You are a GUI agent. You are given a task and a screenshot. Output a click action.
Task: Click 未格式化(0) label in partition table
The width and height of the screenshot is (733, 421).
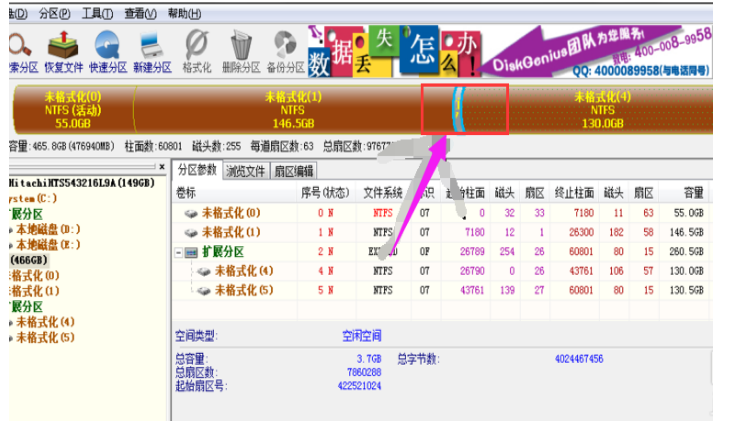pyautogui.click(x=231, y=213)
